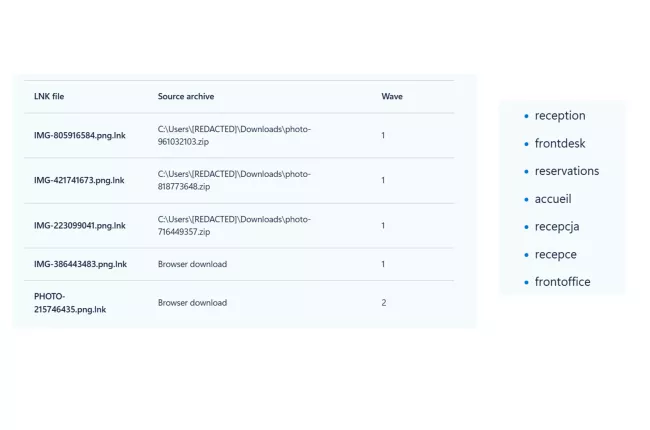Select the 'reception' list item
The image size is (650, 430).
click(560, 116)
